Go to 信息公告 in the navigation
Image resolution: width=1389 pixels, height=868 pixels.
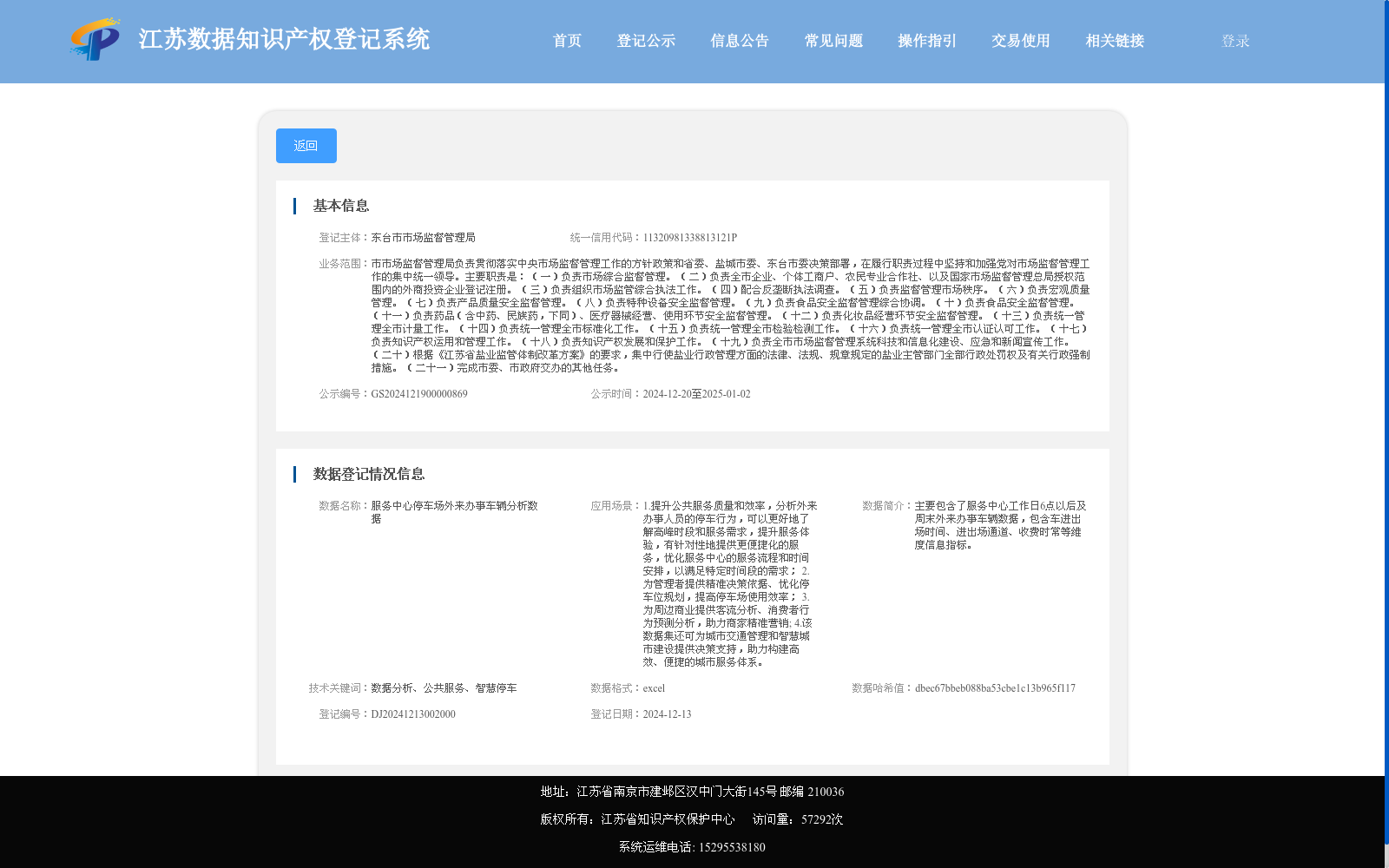point(740,41)
